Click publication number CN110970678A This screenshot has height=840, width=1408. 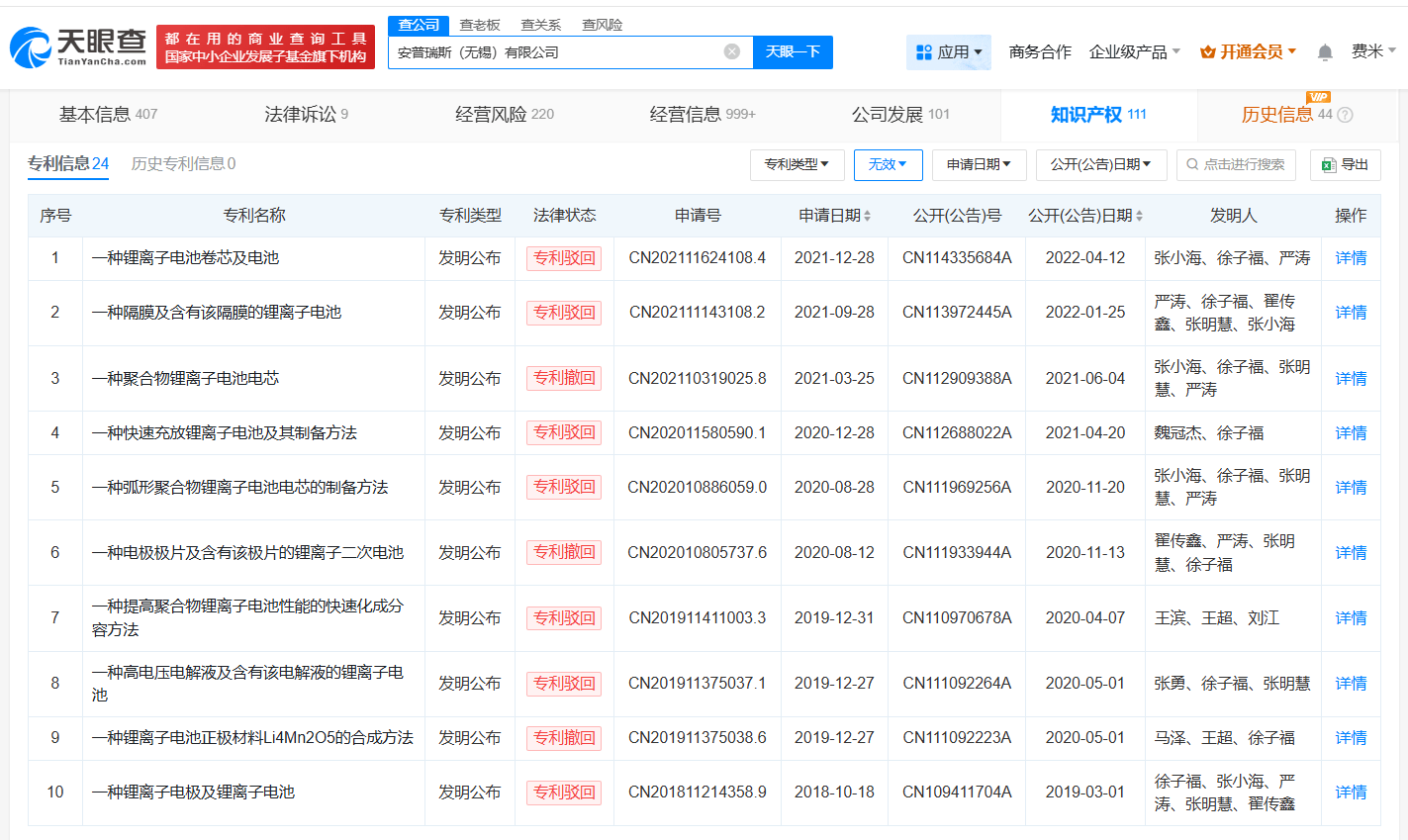click(x=957, y=618)
